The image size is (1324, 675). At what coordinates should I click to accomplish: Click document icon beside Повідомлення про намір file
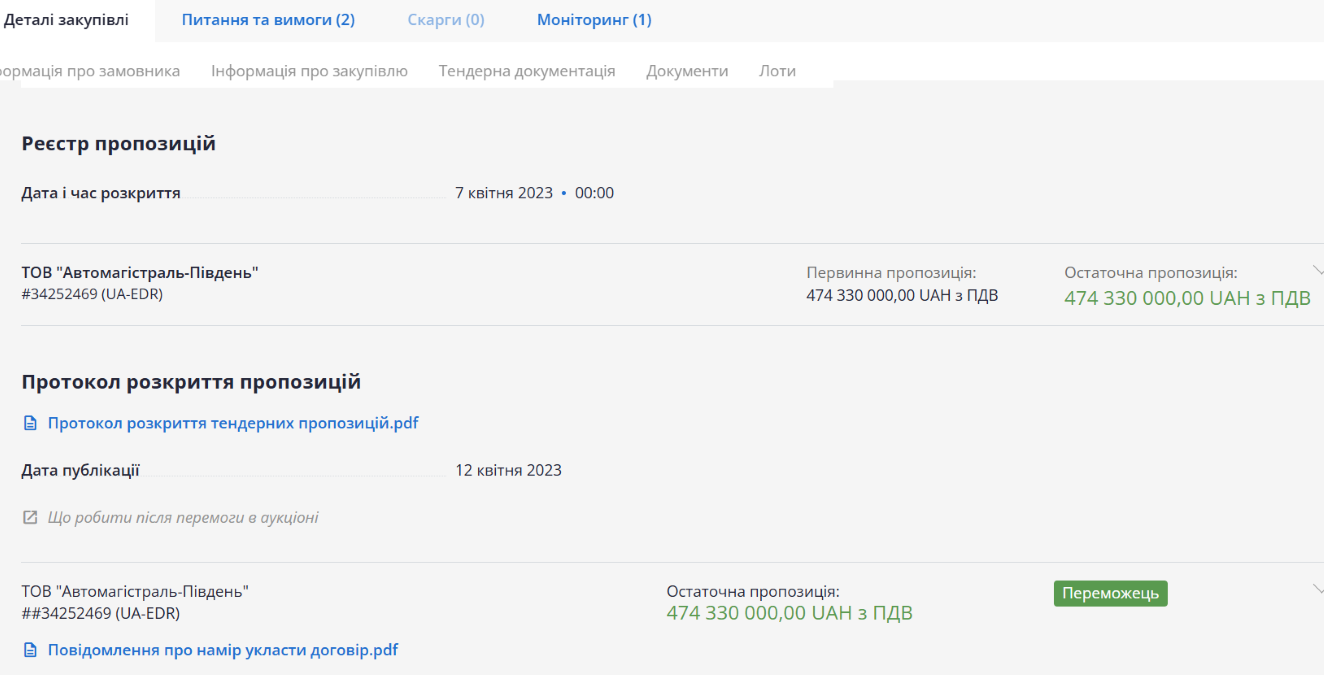coord(30,651)
